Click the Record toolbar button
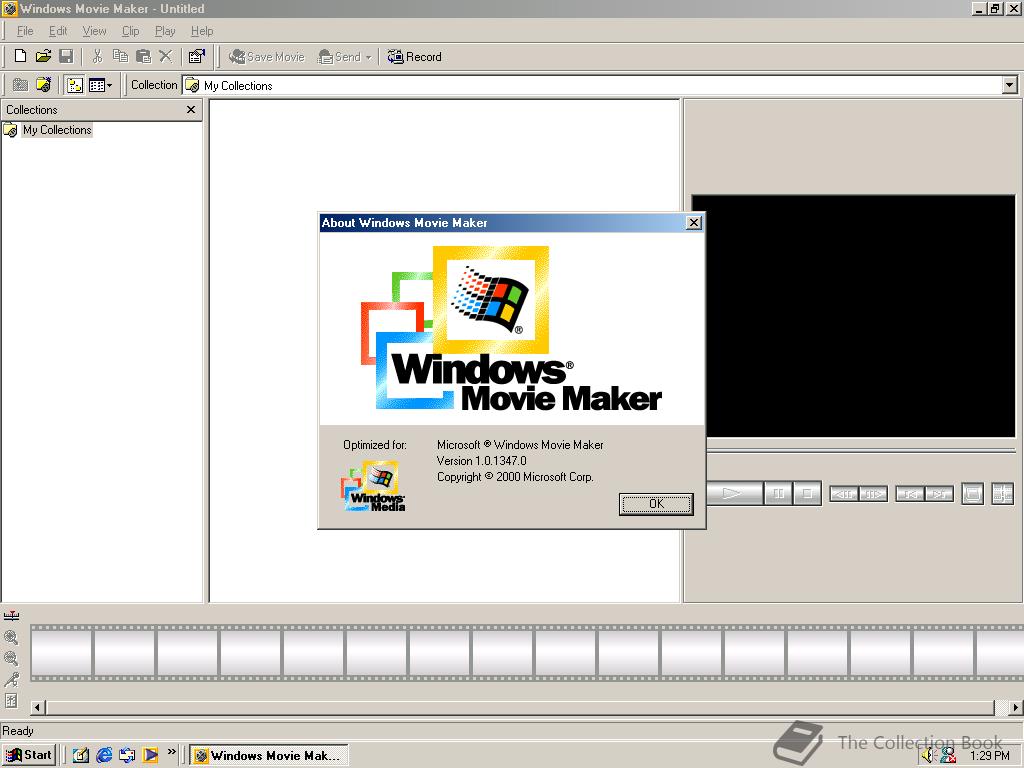Viewport: 1024px width, 768px height. click(x=415, y=57)
